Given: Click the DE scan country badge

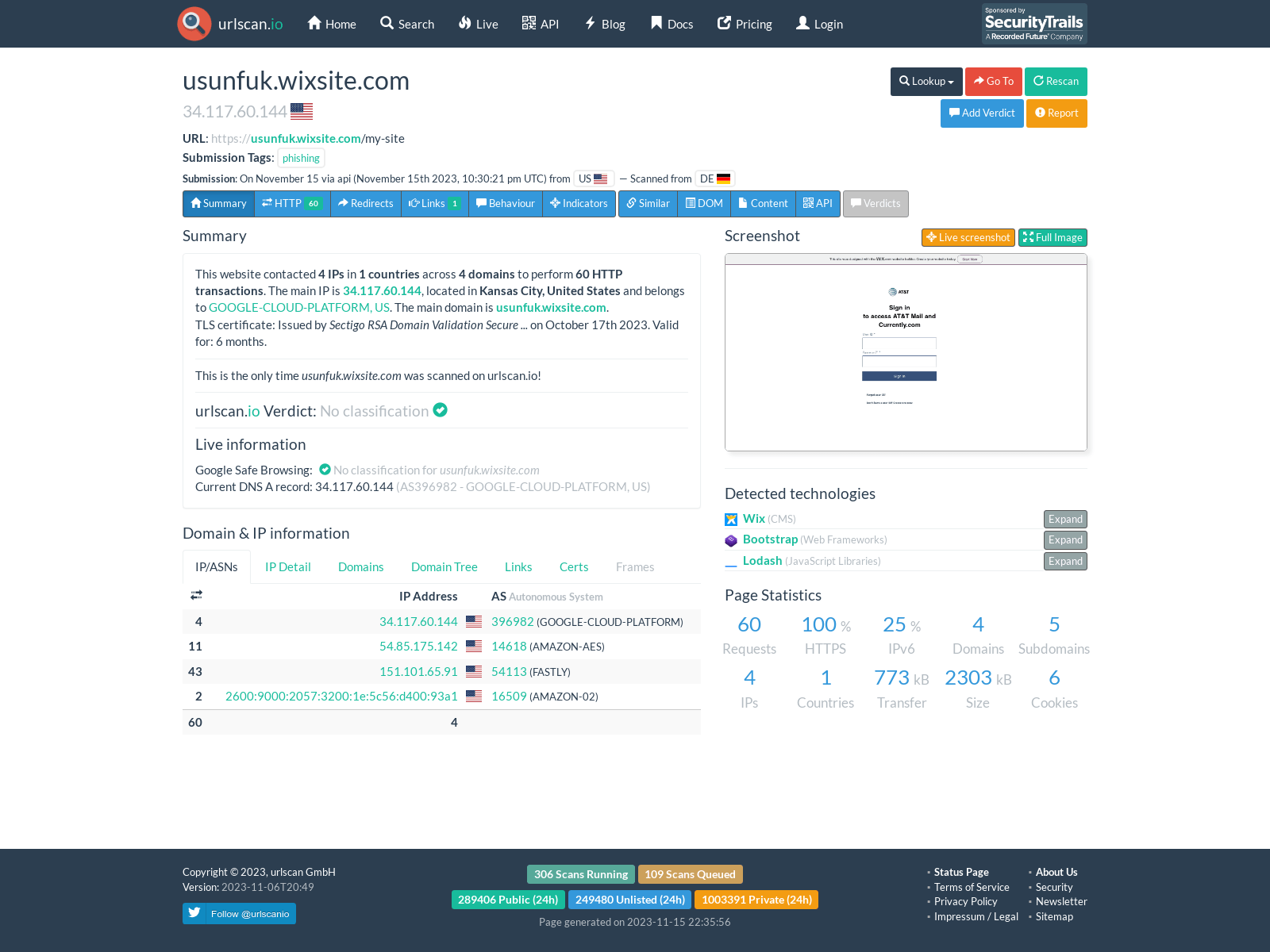Looking at the screenshot, I should pos(715,179).
